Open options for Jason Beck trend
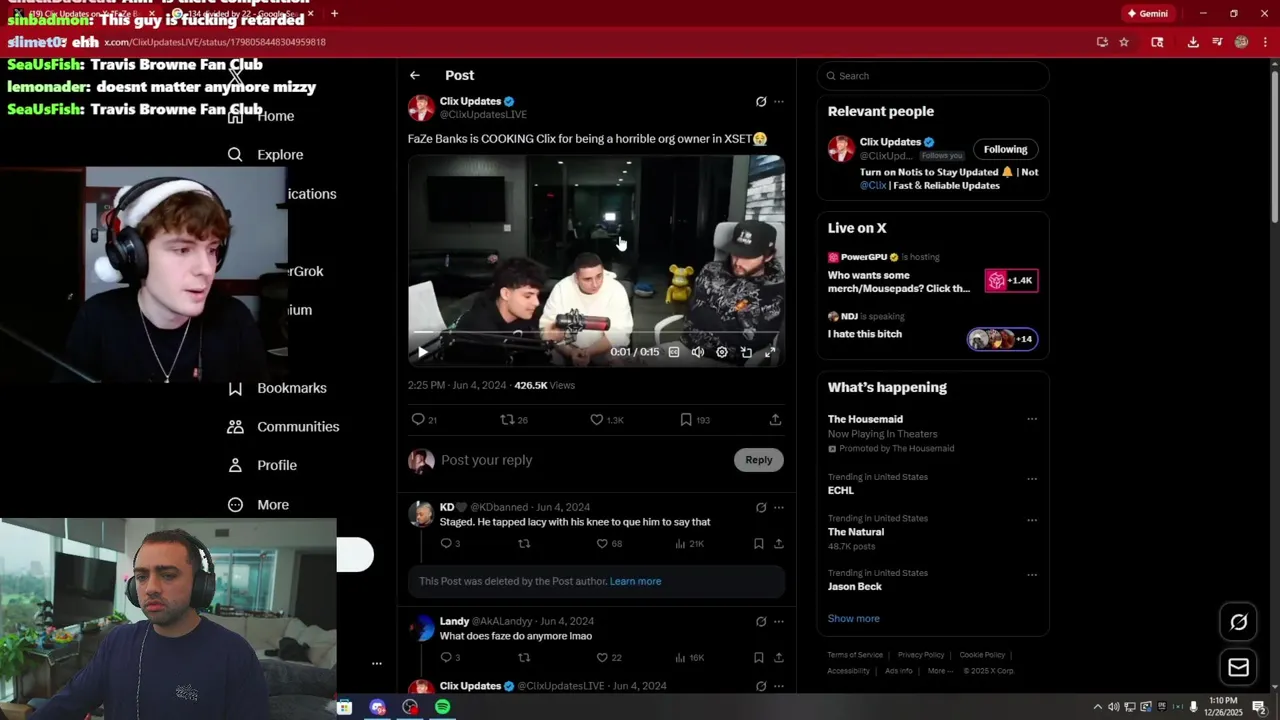The width and height of the screenshot is (1280, 720). [1032, 575]
